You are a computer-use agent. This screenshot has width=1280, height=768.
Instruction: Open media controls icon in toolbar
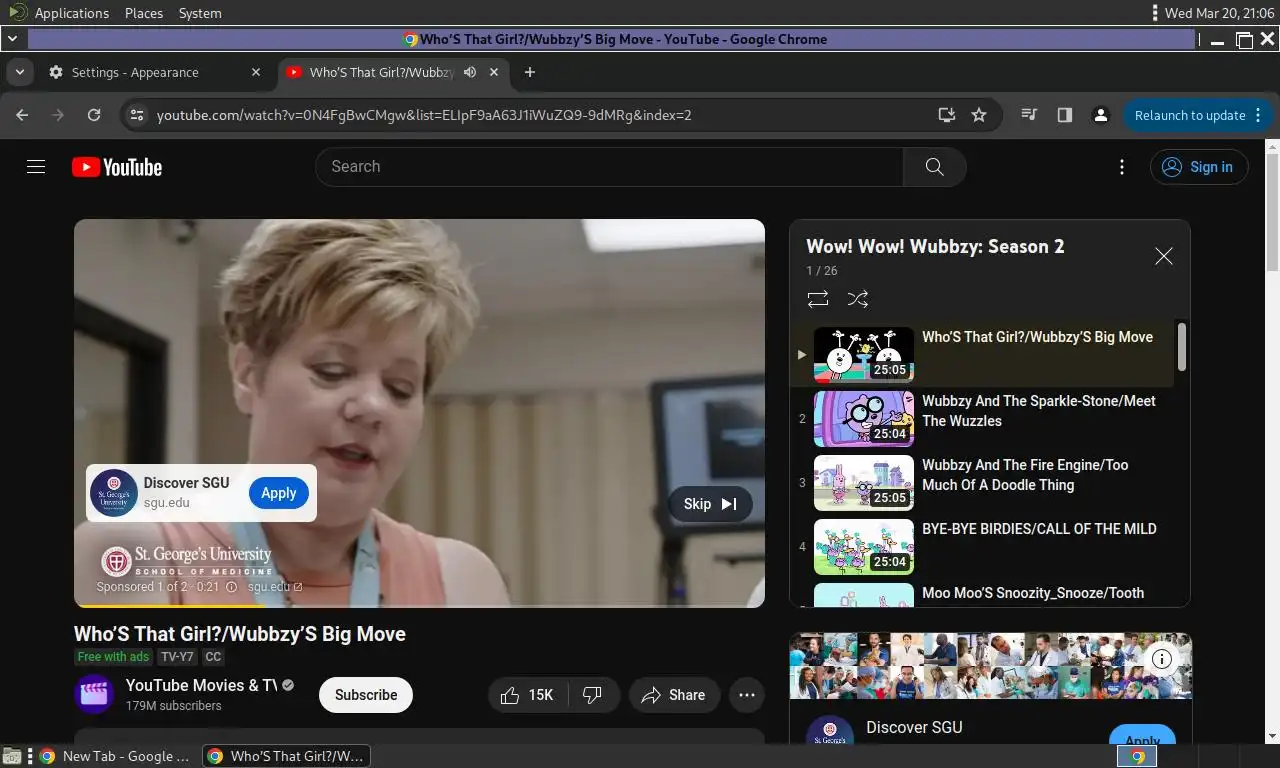pos(1029,115)
